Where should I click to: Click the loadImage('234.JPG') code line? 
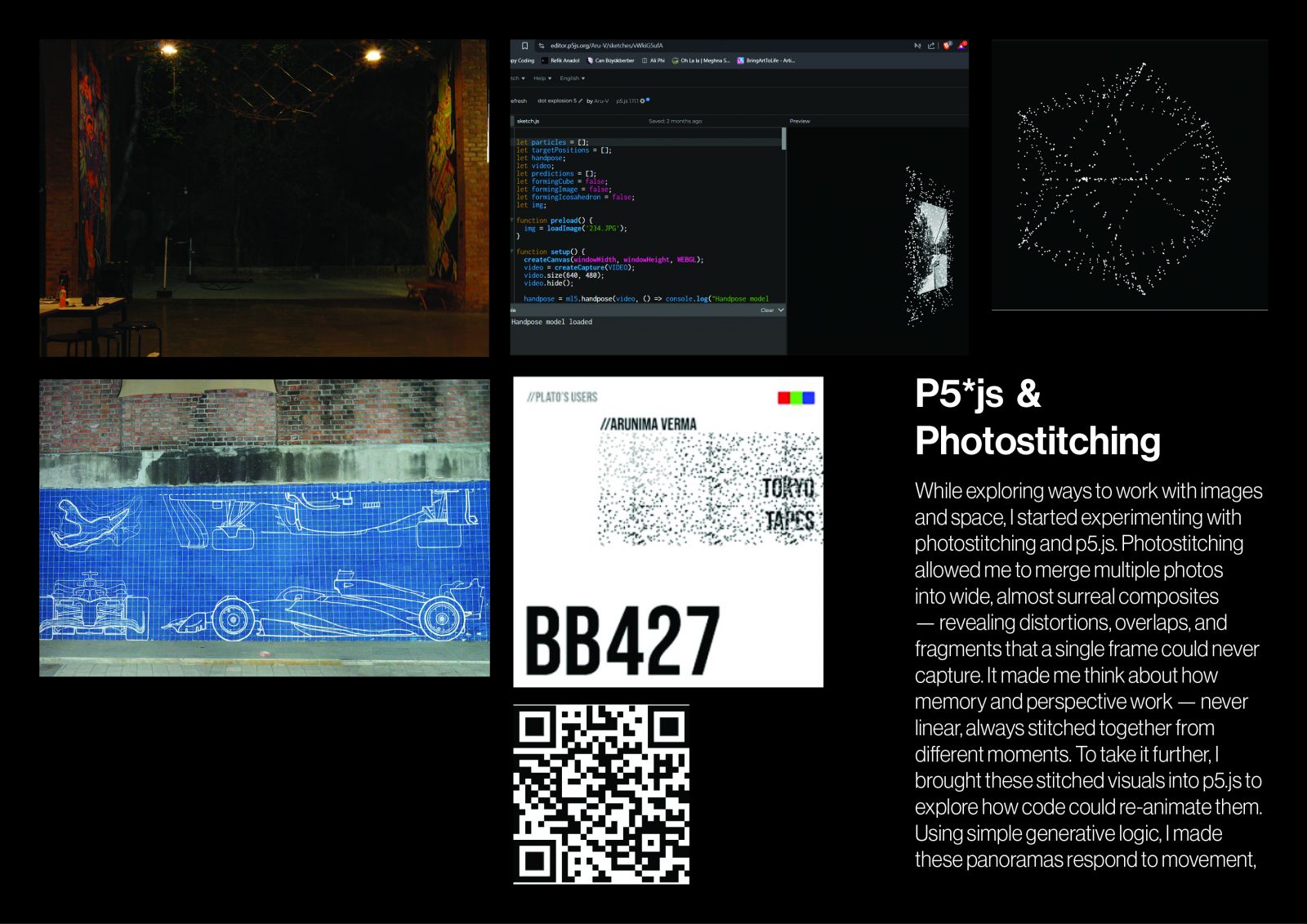click(x=576, y=229)
